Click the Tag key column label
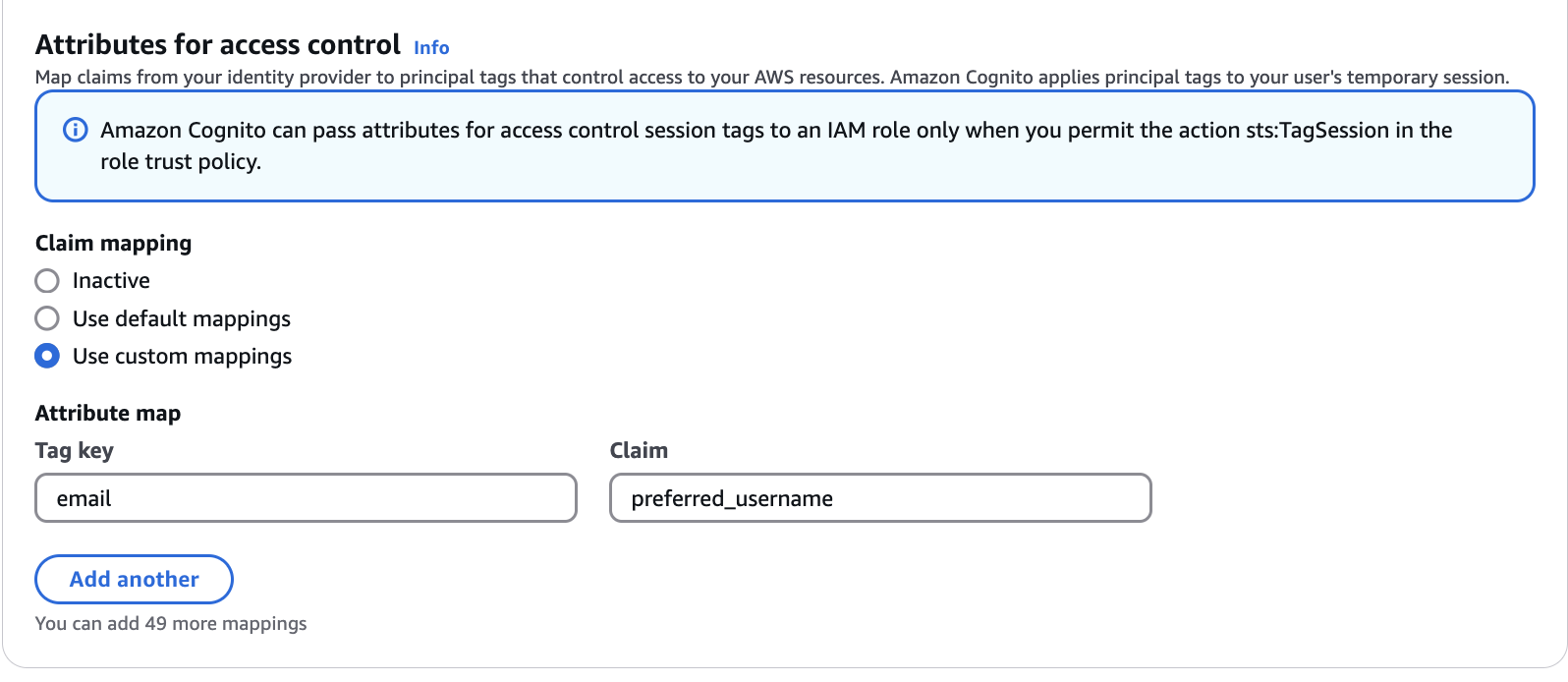Image resolution: width=1568 pixels, height=682 pixels. point(75,450)
